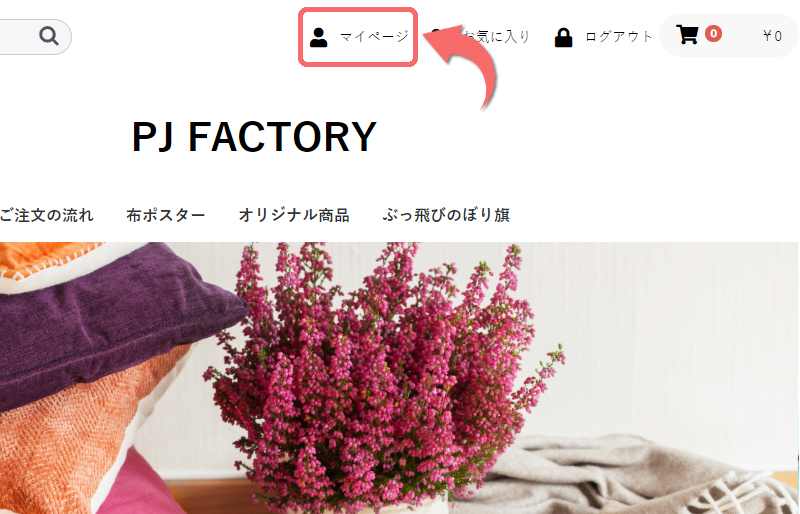Click the ログアウト logout link
800x514 pixels.
[619, 37]
